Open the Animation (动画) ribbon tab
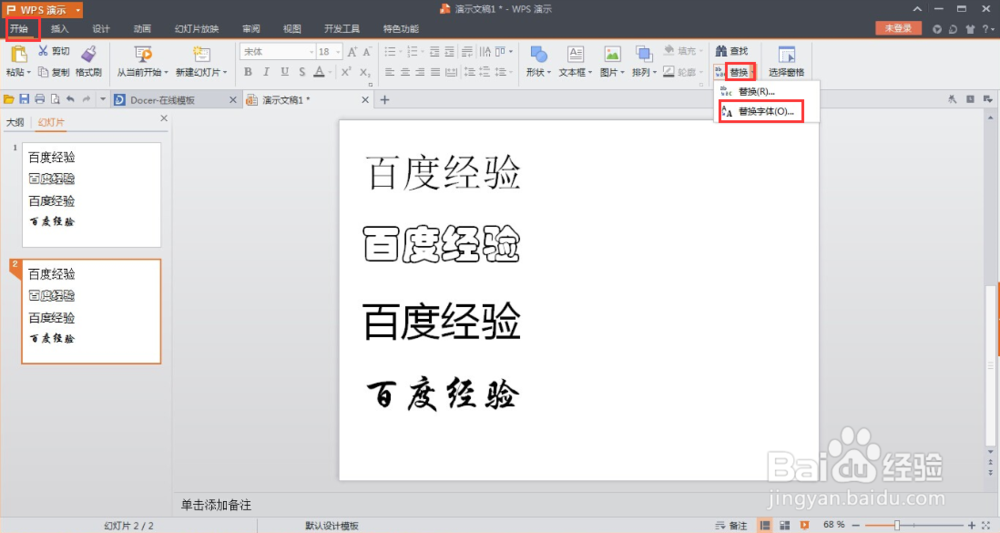 [x=142, y=29]
